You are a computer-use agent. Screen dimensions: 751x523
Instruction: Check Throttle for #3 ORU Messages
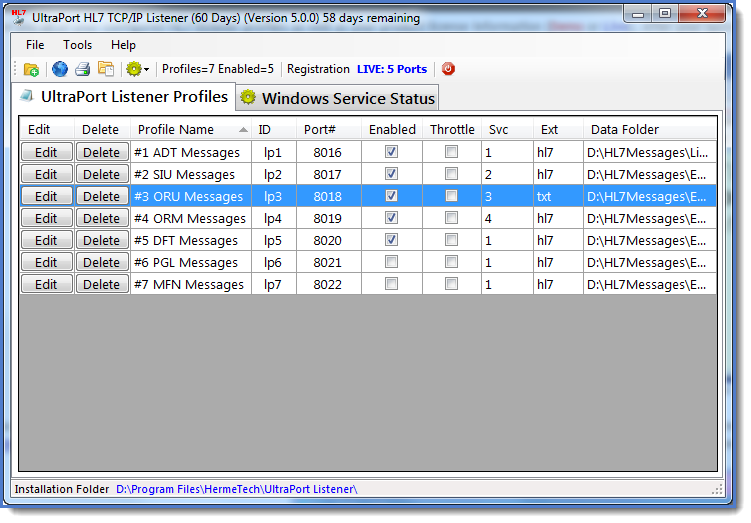click(x=451, y=196)
